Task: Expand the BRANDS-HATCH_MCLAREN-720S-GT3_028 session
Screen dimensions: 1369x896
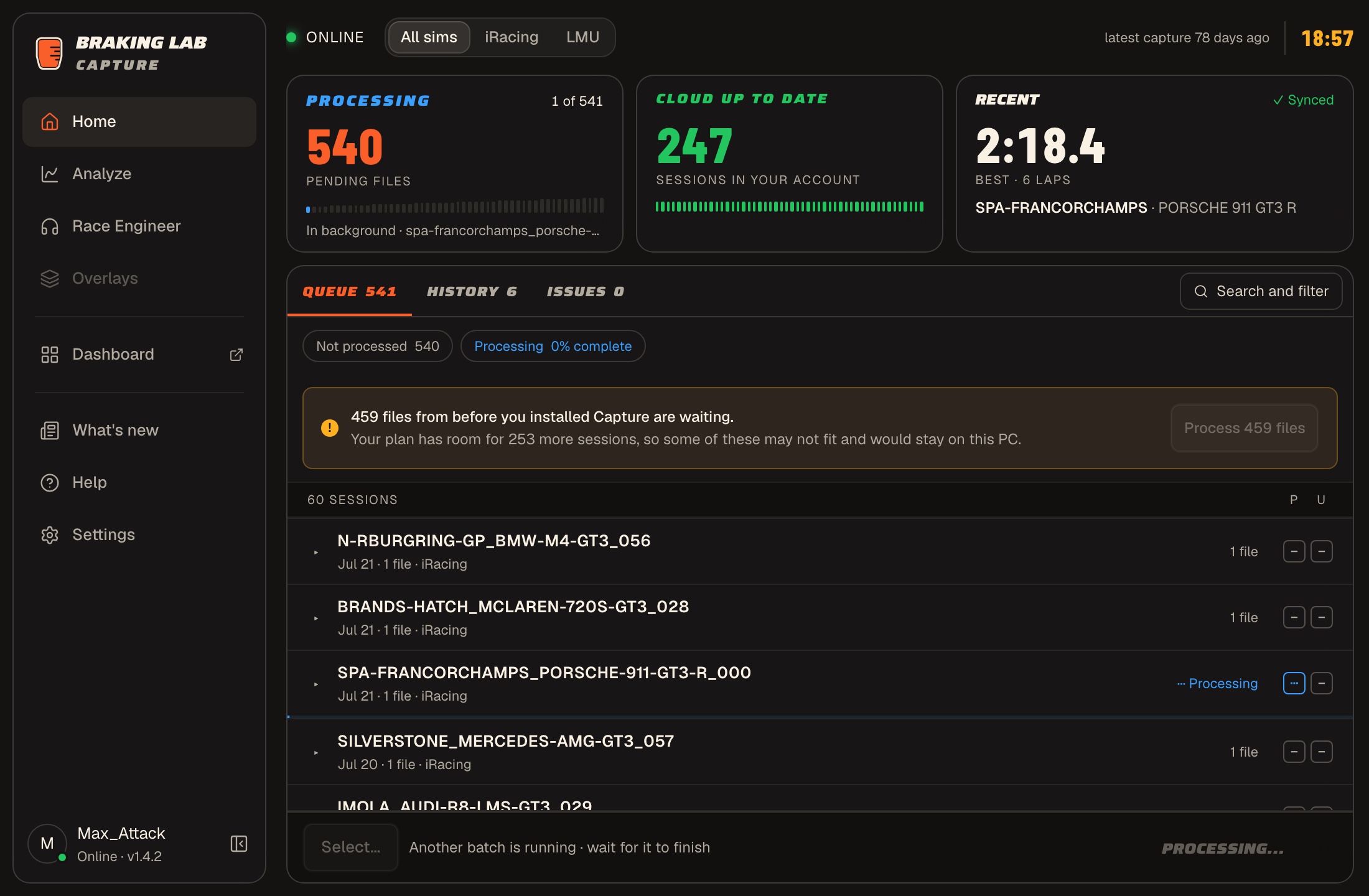Action: 316,618
